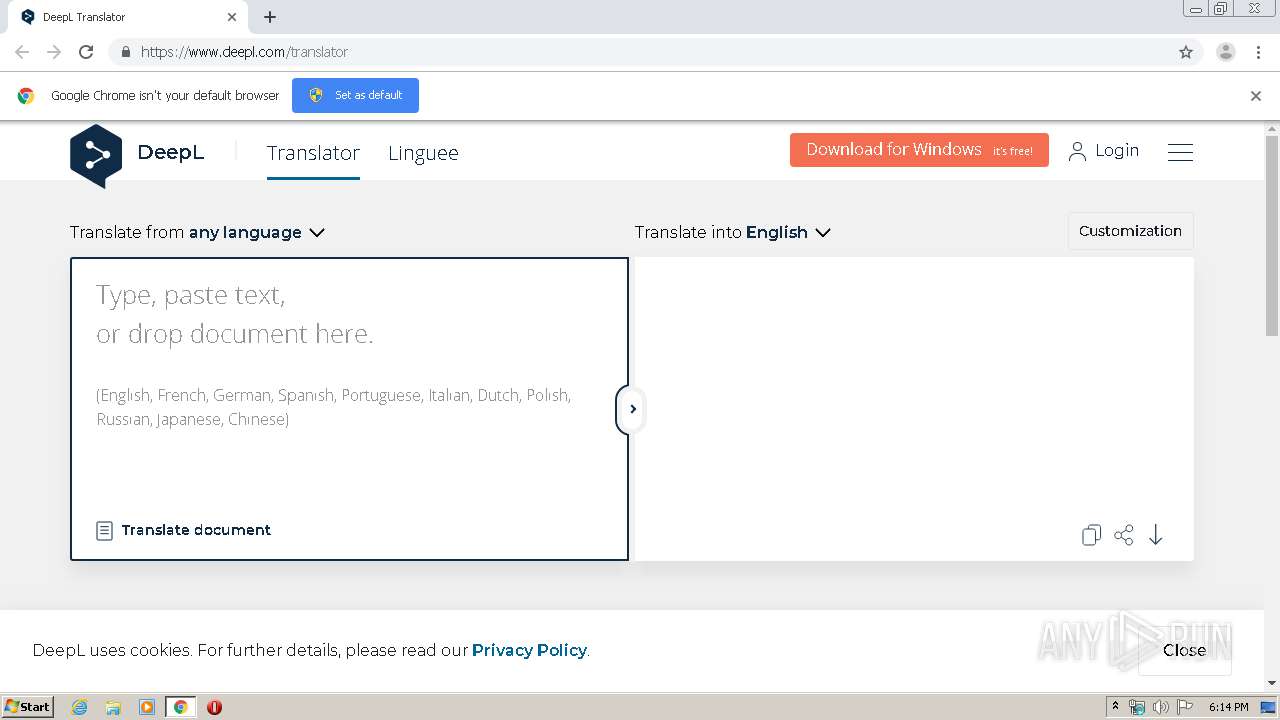Screen dimensions: 1280x720
Task: Click the volume icon in system tray
Action: coord(1160,707)
